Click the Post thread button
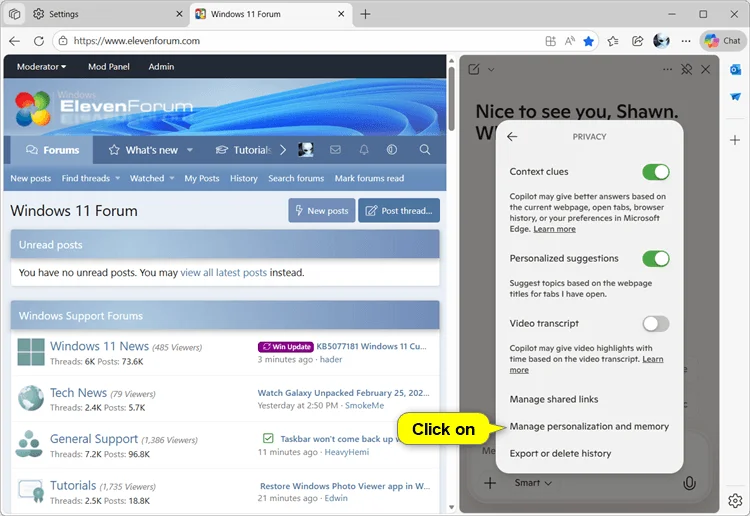 [x=399, y=210]
